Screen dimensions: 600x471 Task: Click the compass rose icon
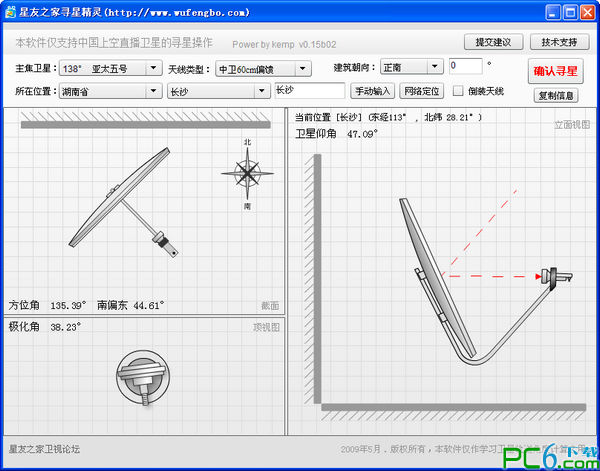(x=247, y=173)
